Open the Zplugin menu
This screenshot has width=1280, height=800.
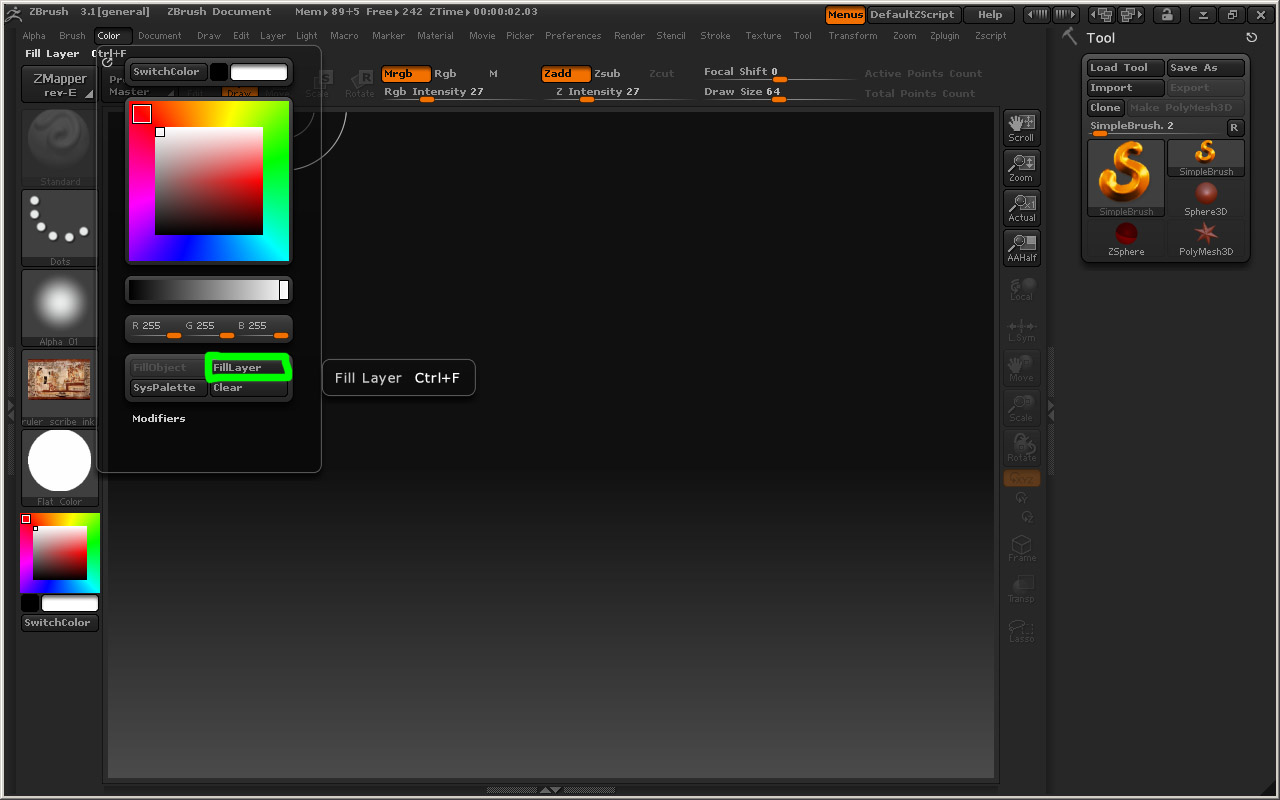click(x=945, y=36)
